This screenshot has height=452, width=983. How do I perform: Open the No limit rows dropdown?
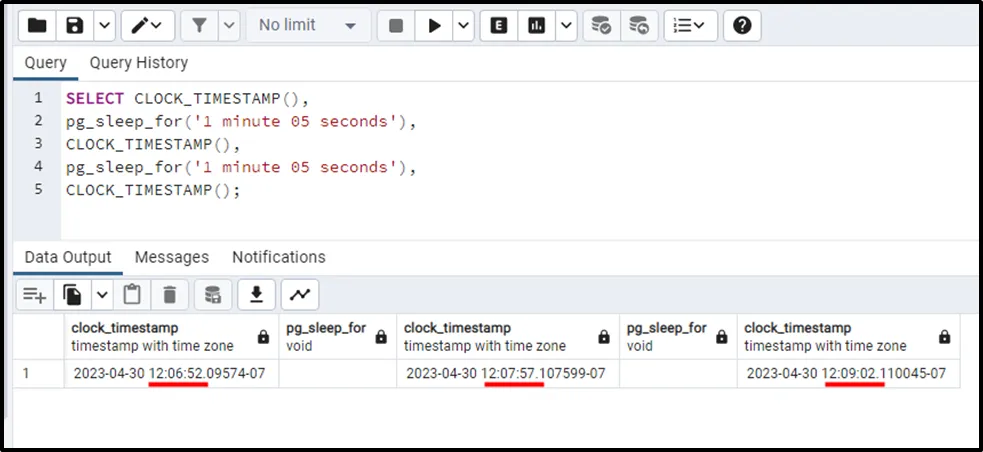tap(307, 26)
